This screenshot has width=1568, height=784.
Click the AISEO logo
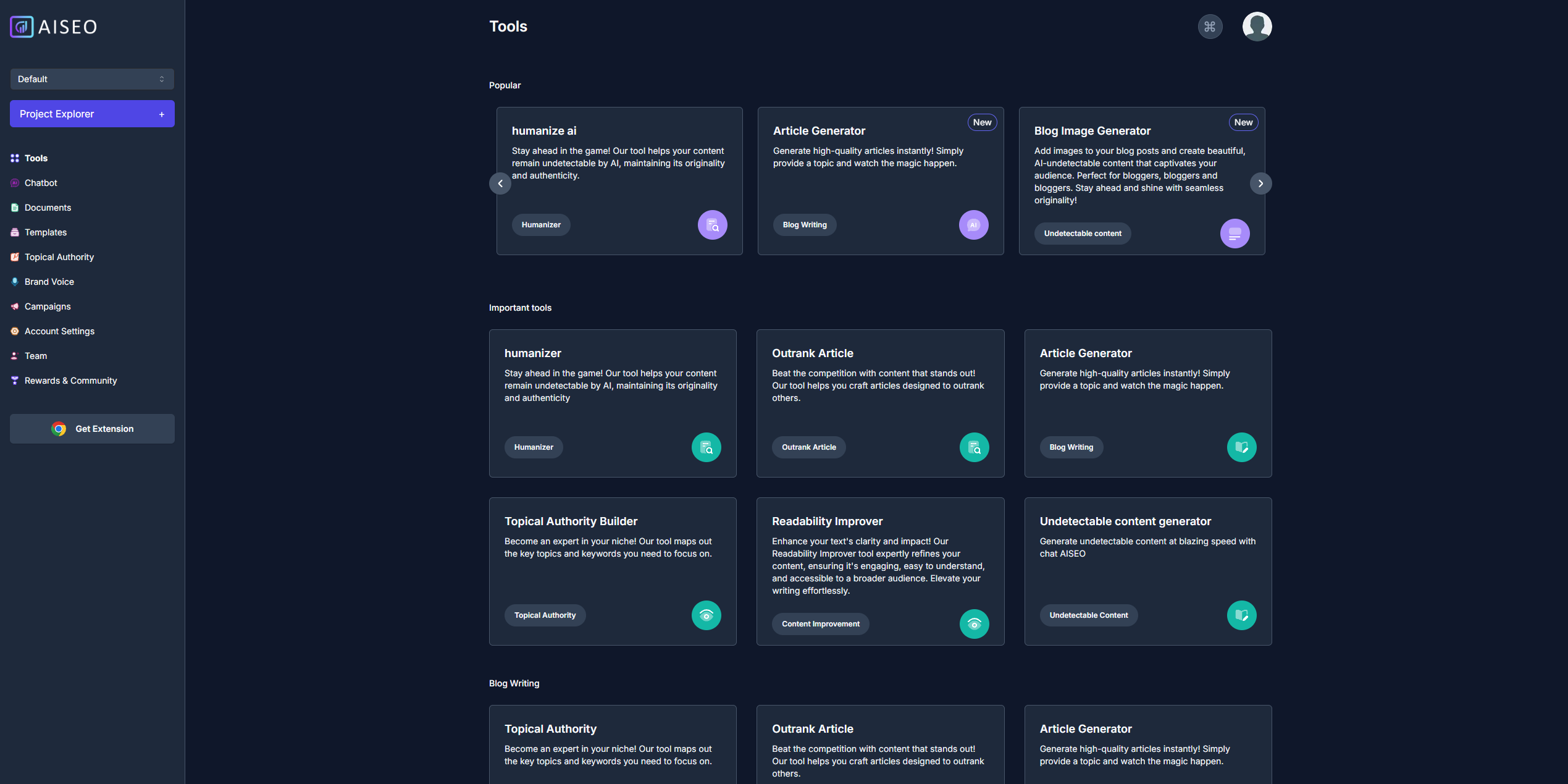coord(54,27)
